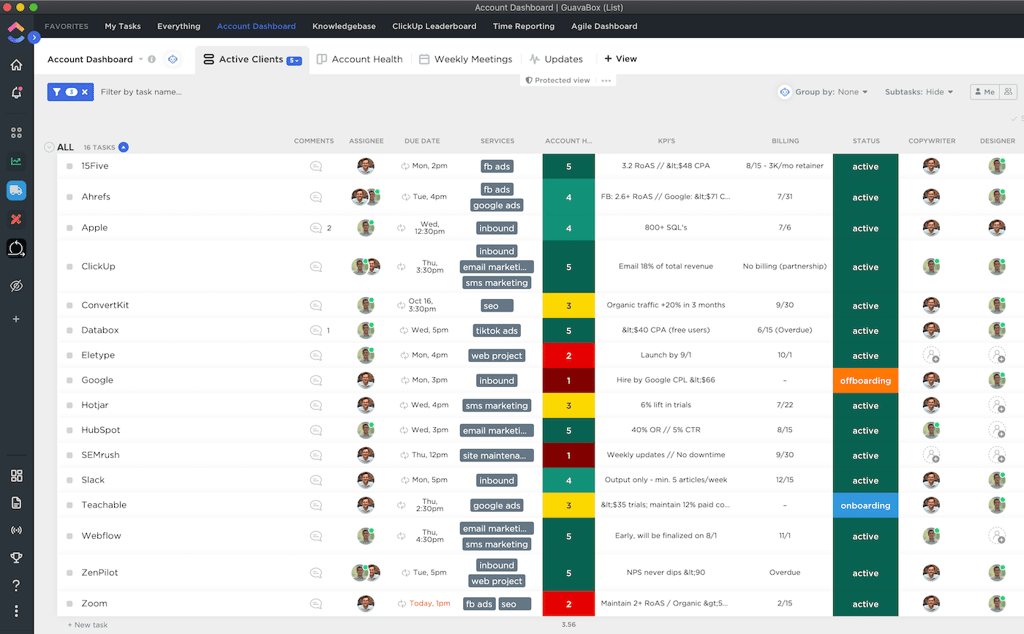Click the ClickUp logo
The width and height of the screenshot is (1024, 634).
pos(16,31)
